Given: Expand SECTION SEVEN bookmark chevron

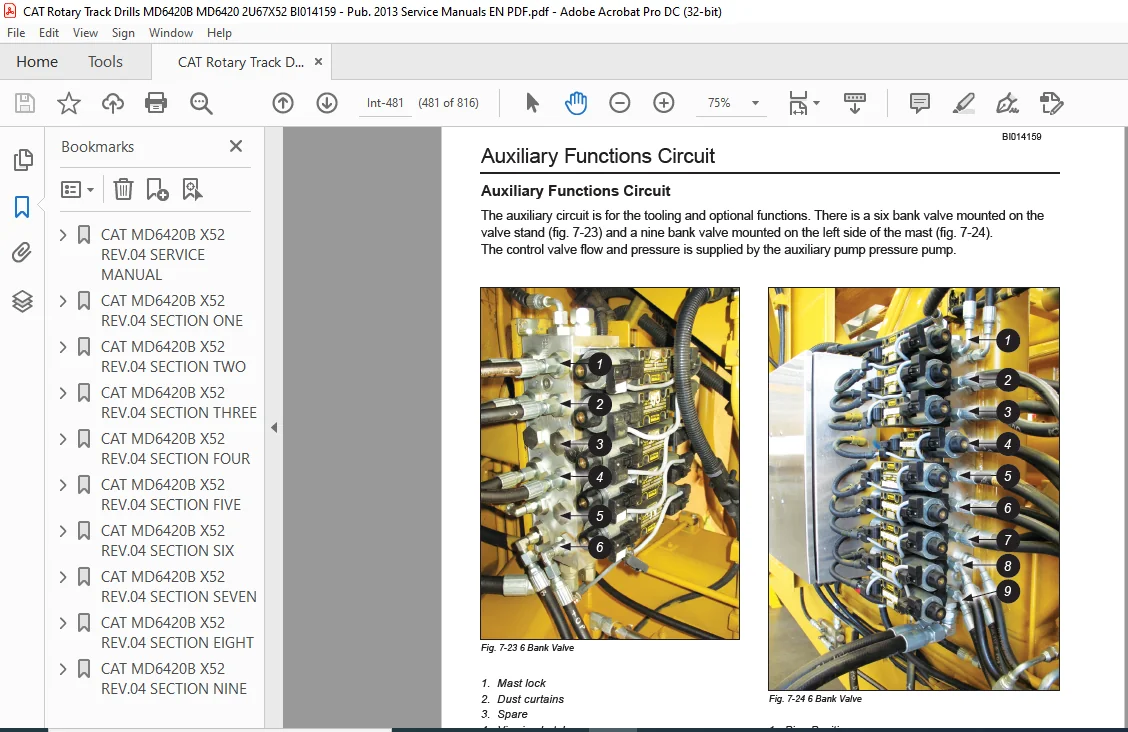Looking at the screenshot, I should (x=63, y=577).
